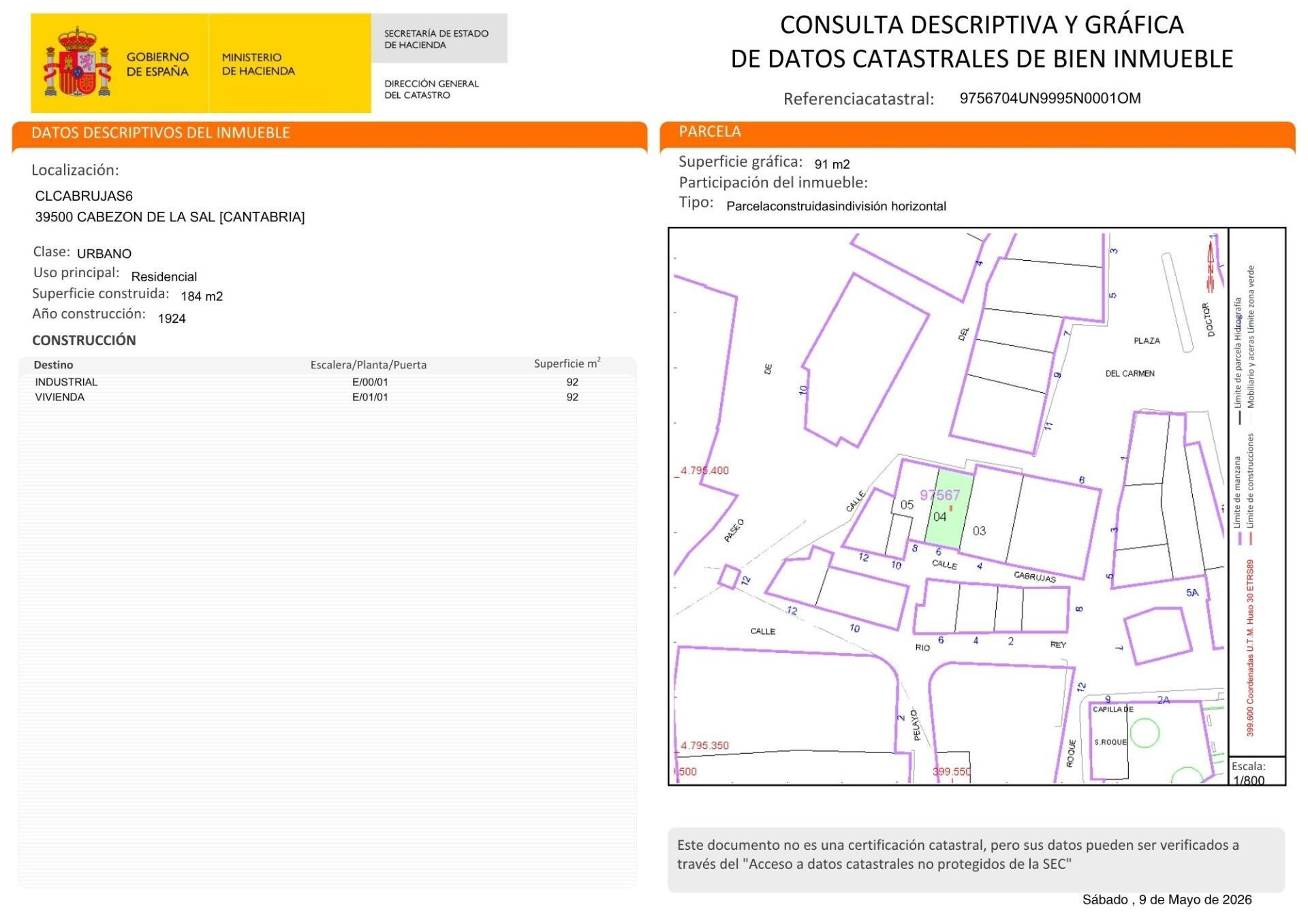
Task: Click the Spanish coat of arms emblem
Action: coord(78,62)
